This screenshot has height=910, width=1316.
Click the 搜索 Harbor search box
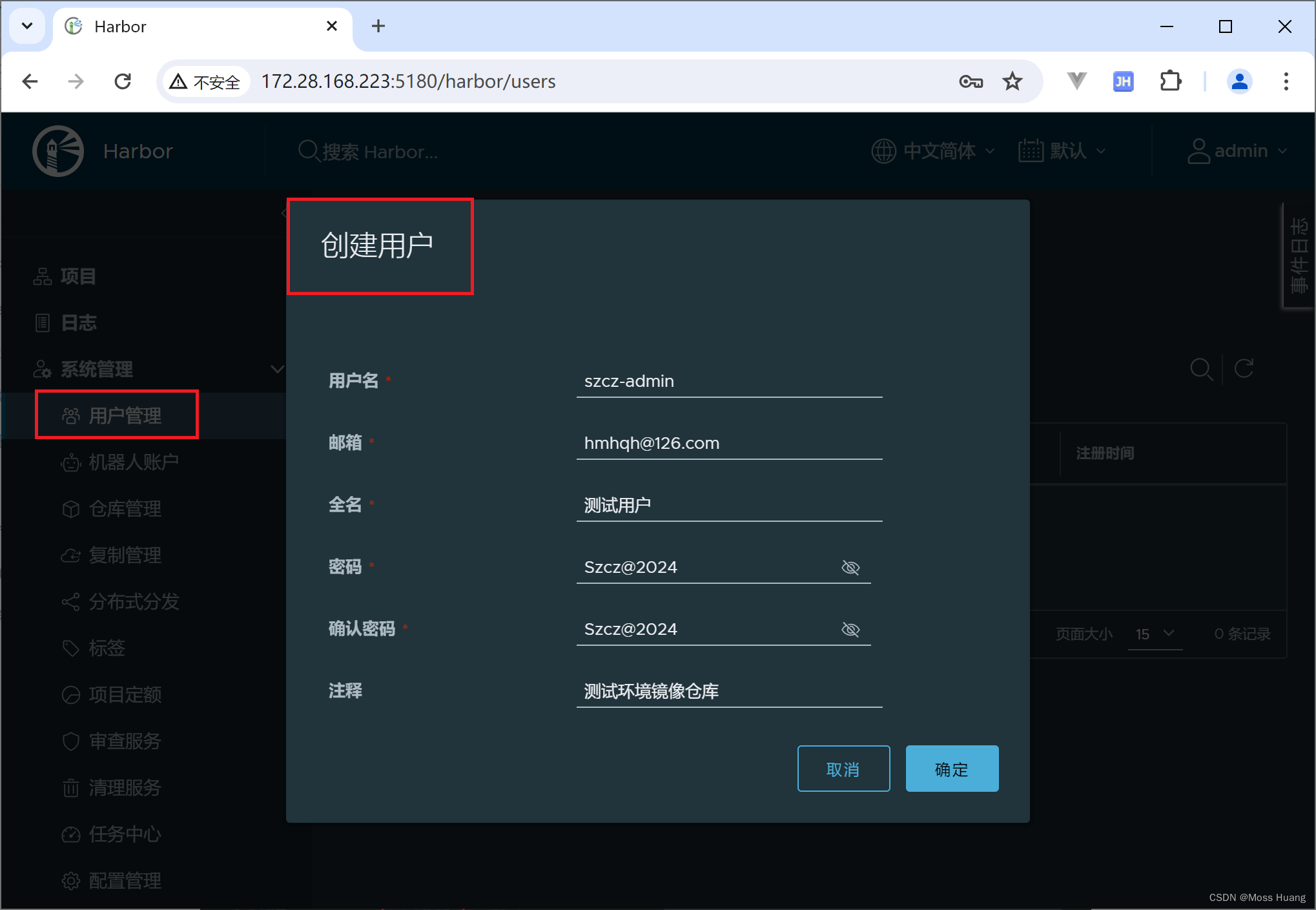(380, 152)
